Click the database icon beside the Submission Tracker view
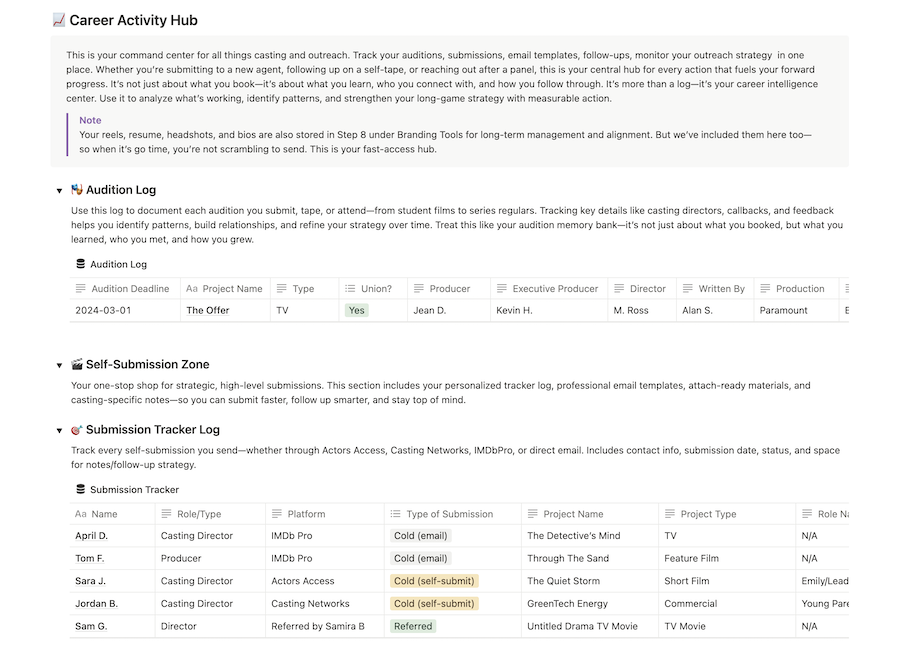 (80, 489)
